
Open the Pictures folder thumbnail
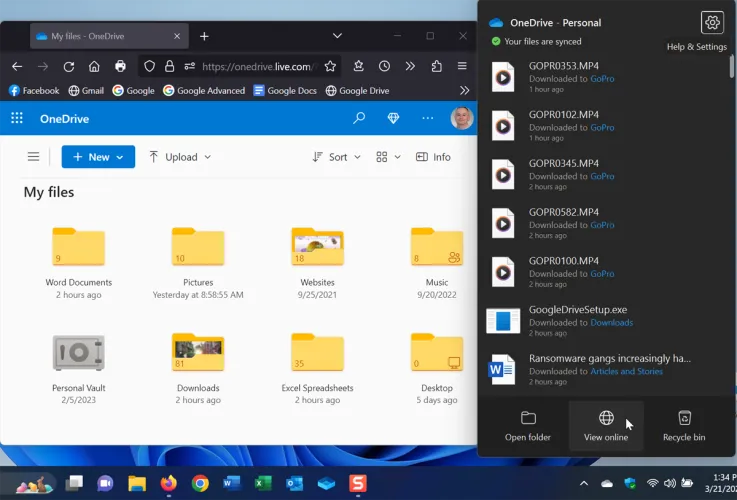pos(198,247)
